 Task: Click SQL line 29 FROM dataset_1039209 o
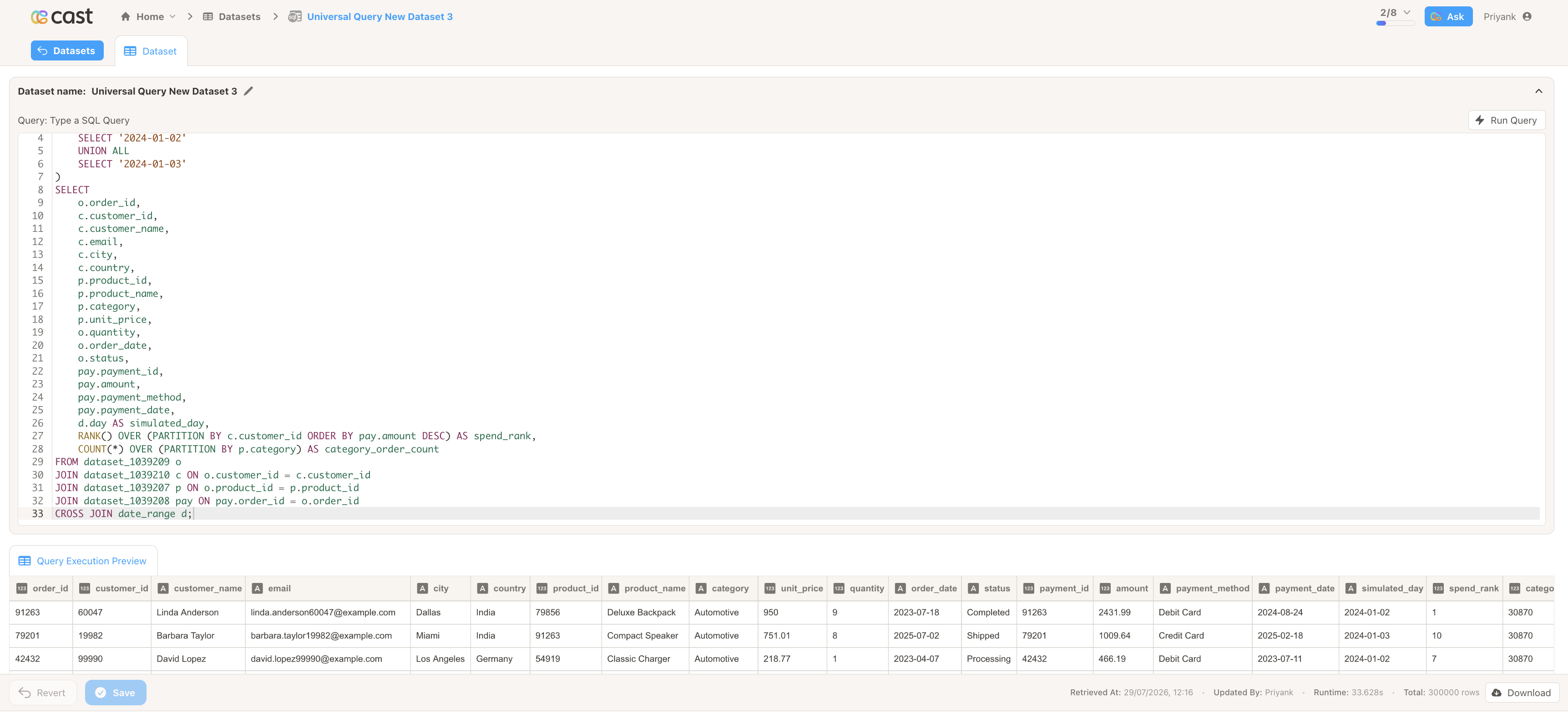117,462
